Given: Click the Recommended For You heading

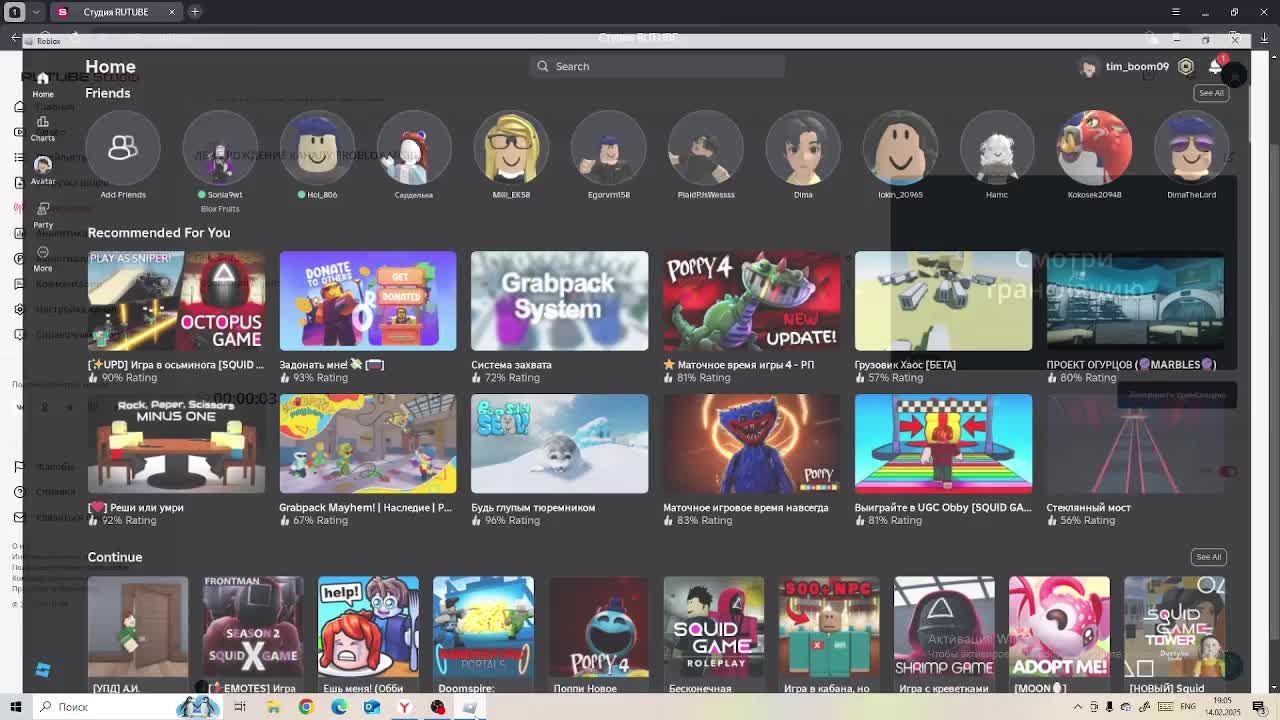Looking at the screenshot, I should pyautogui.click(x=159, y=233).
